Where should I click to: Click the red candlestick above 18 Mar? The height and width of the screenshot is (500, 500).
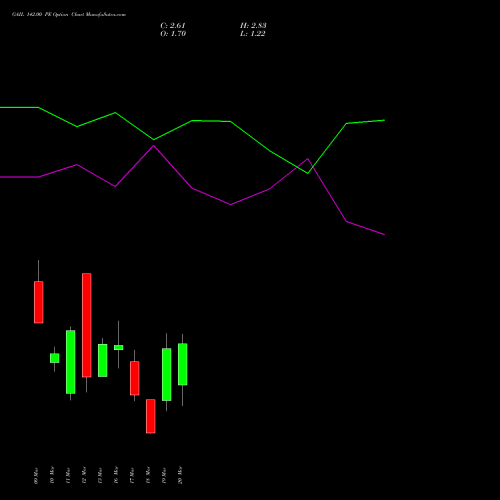(x=151, y=416)
